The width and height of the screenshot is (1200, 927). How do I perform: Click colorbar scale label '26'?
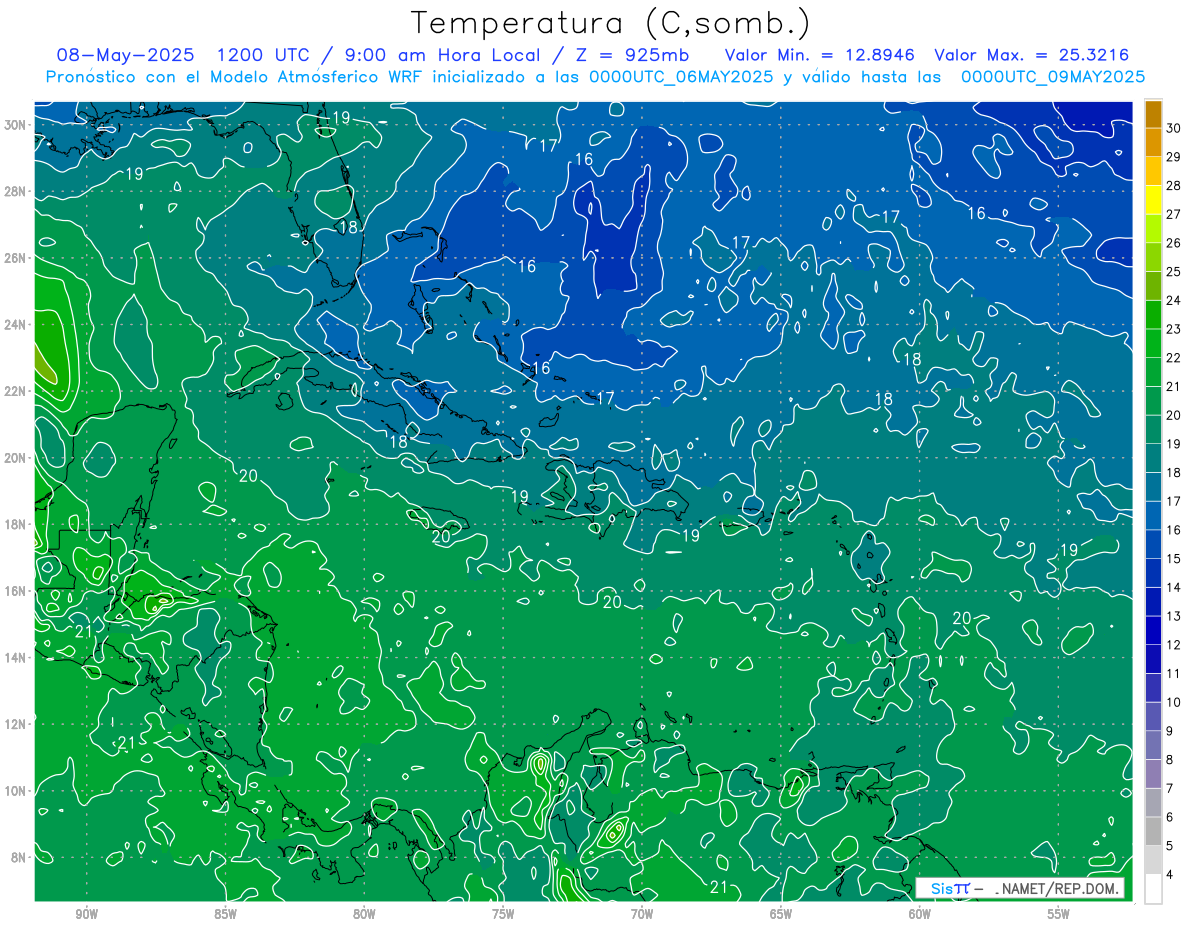1173,243
